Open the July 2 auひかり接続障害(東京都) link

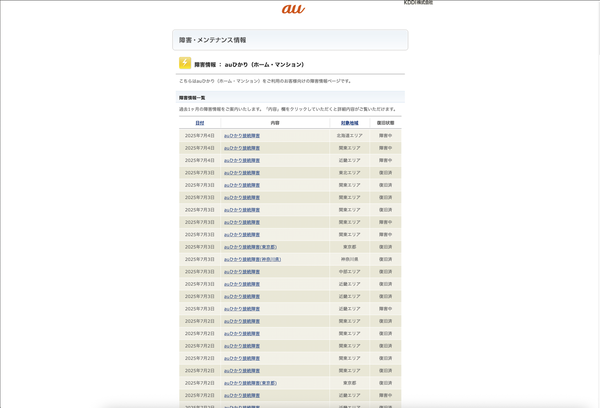[x=250, y=383]
